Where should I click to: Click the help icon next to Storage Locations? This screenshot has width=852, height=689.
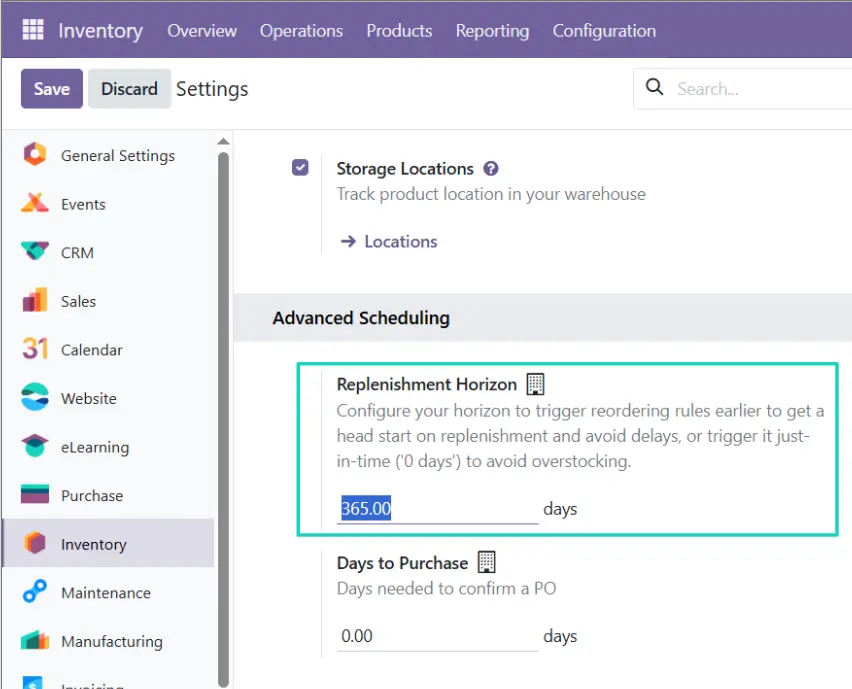[491, 167]
